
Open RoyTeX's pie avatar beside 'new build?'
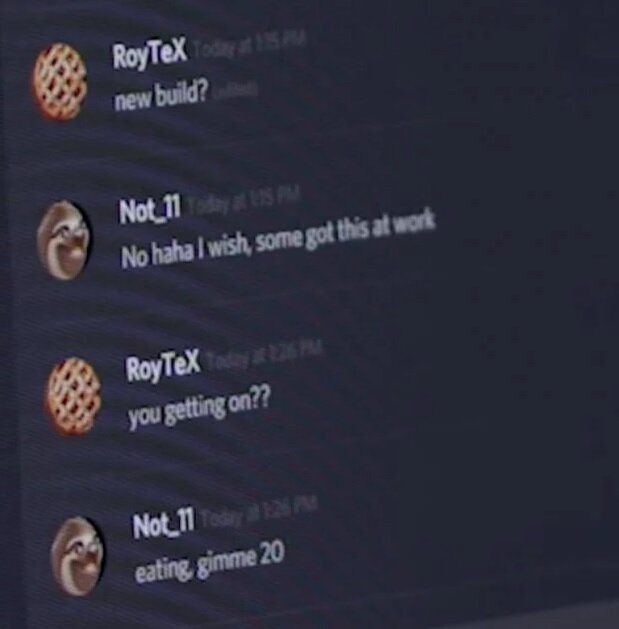click(x=60, y=82)
